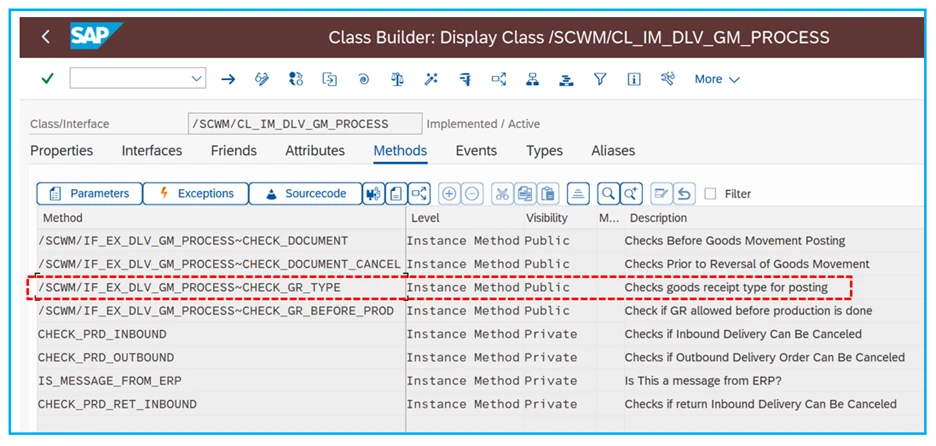
Task: Click the Sourcecode button
Action: tap(305, 193)
